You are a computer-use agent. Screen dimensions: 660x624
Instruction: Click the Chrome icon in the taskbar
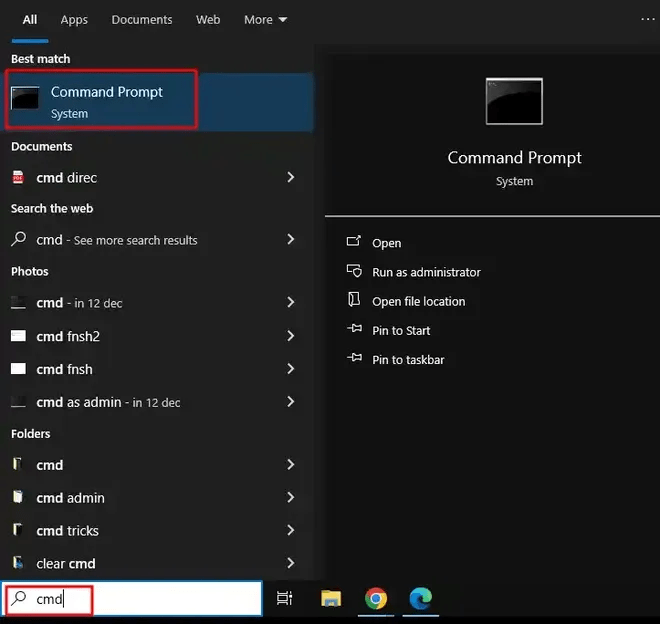pos(376,598)
